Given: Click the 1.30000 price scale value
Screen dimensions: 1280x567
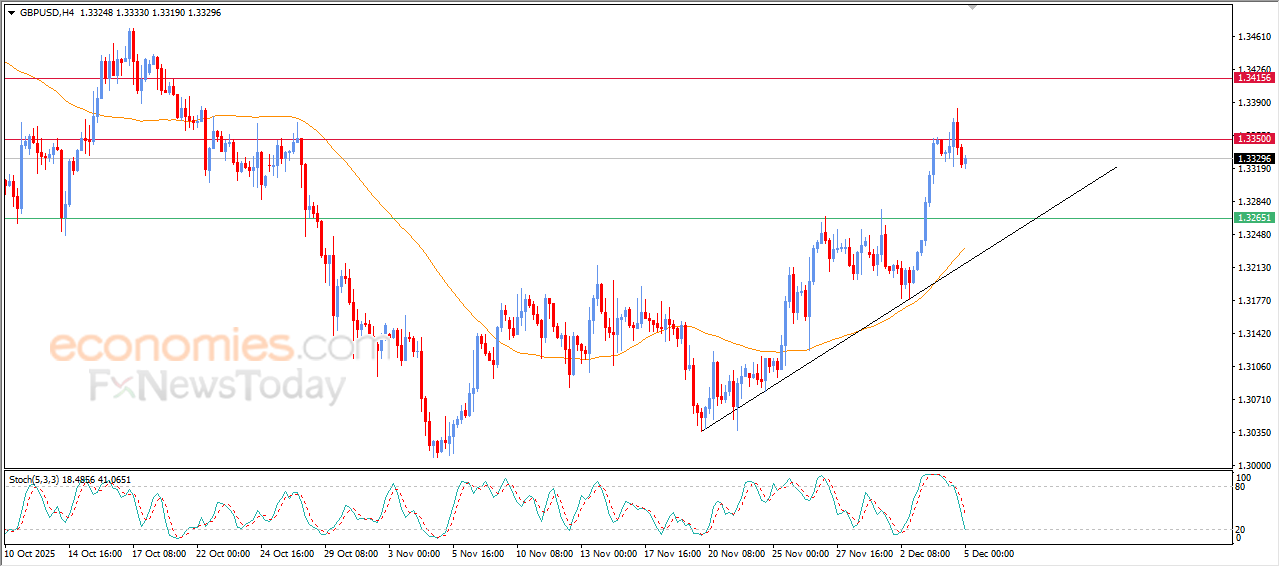Looking at the screenshot, I should click(1253, 465).
